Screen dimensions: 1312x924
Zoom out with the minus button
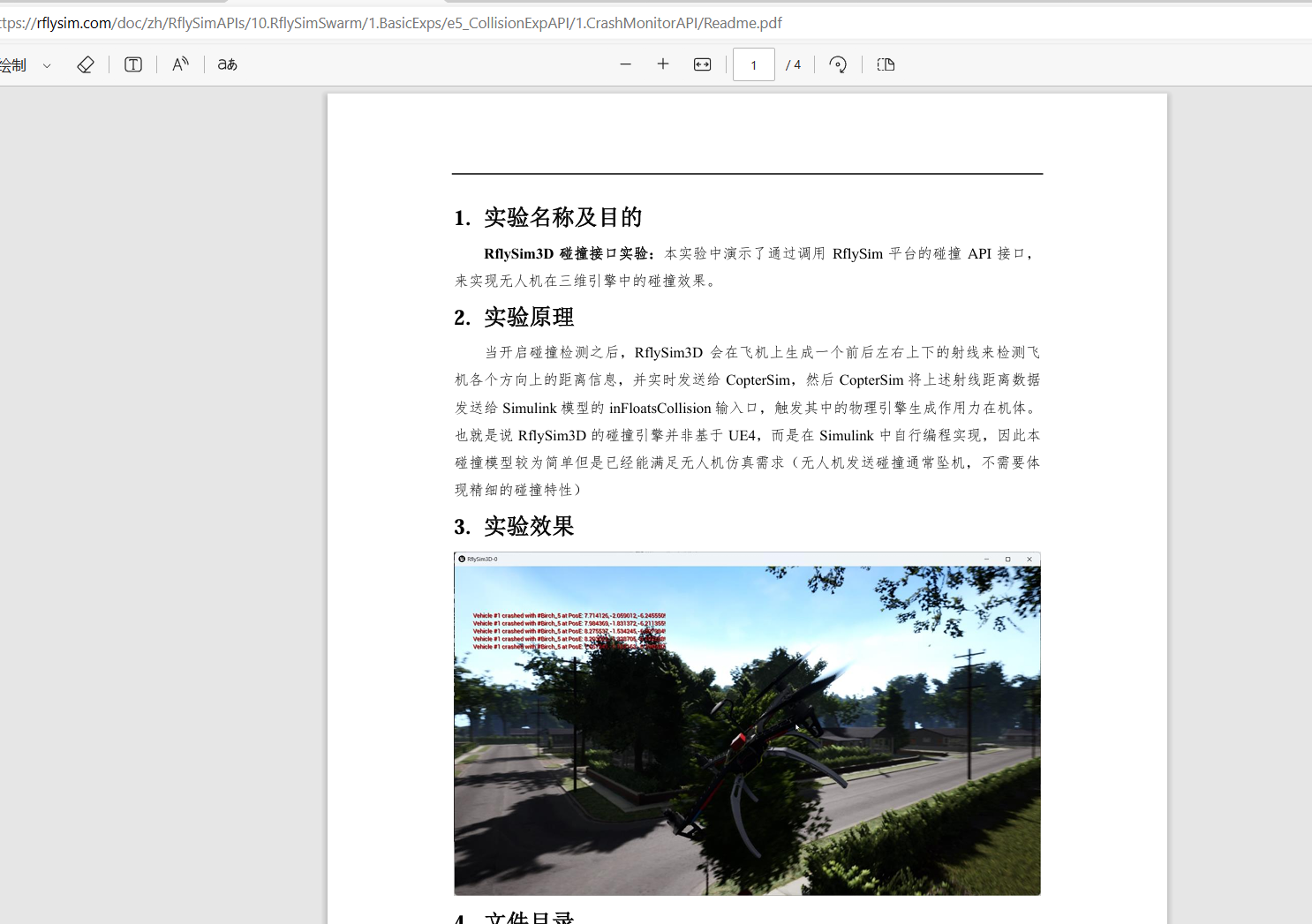pos(626,64)
